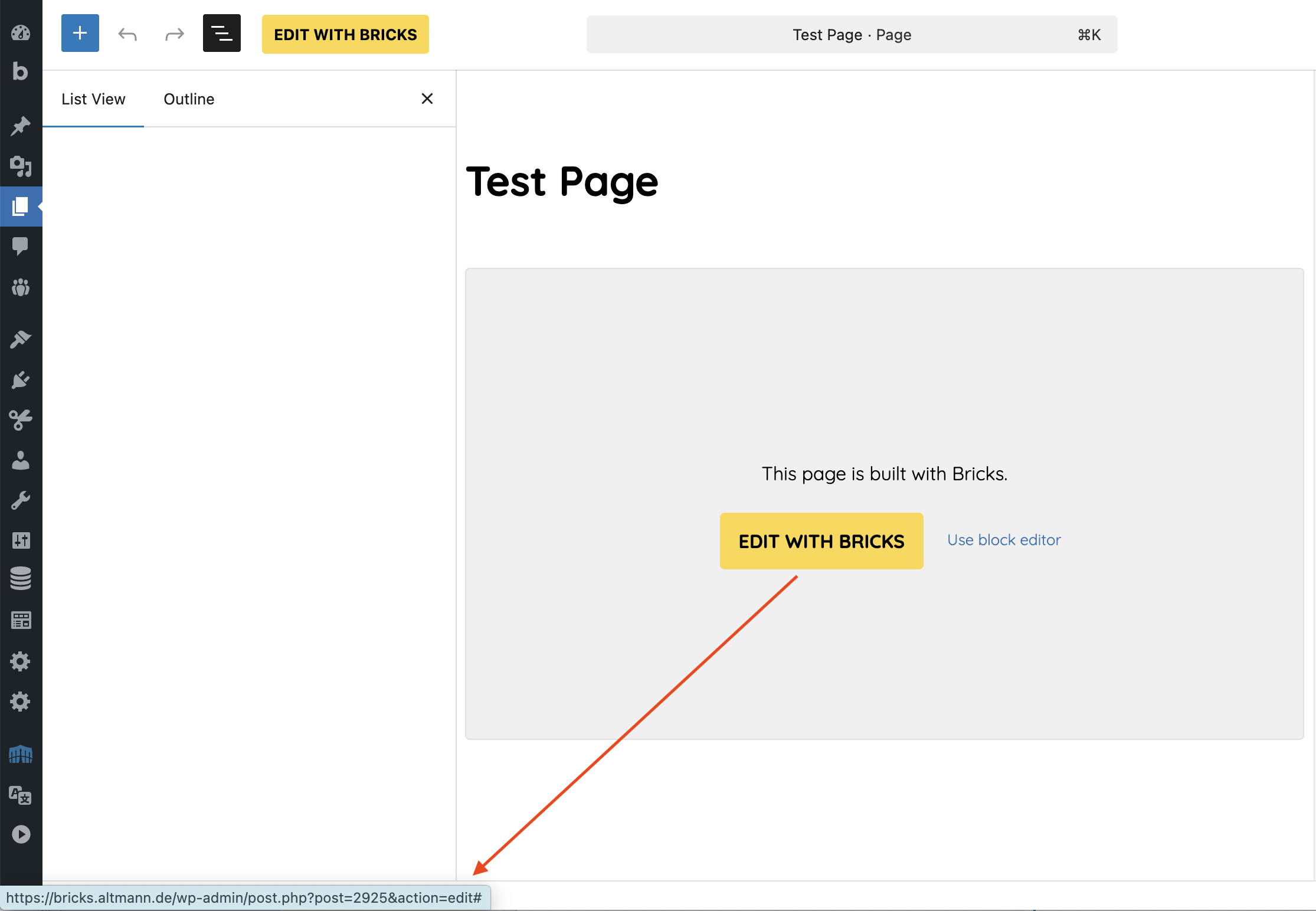The image size is (1316, 911).
Task: Open the Users person icon in sidebar
Action: pyautogui.click(x=21, y=461)
